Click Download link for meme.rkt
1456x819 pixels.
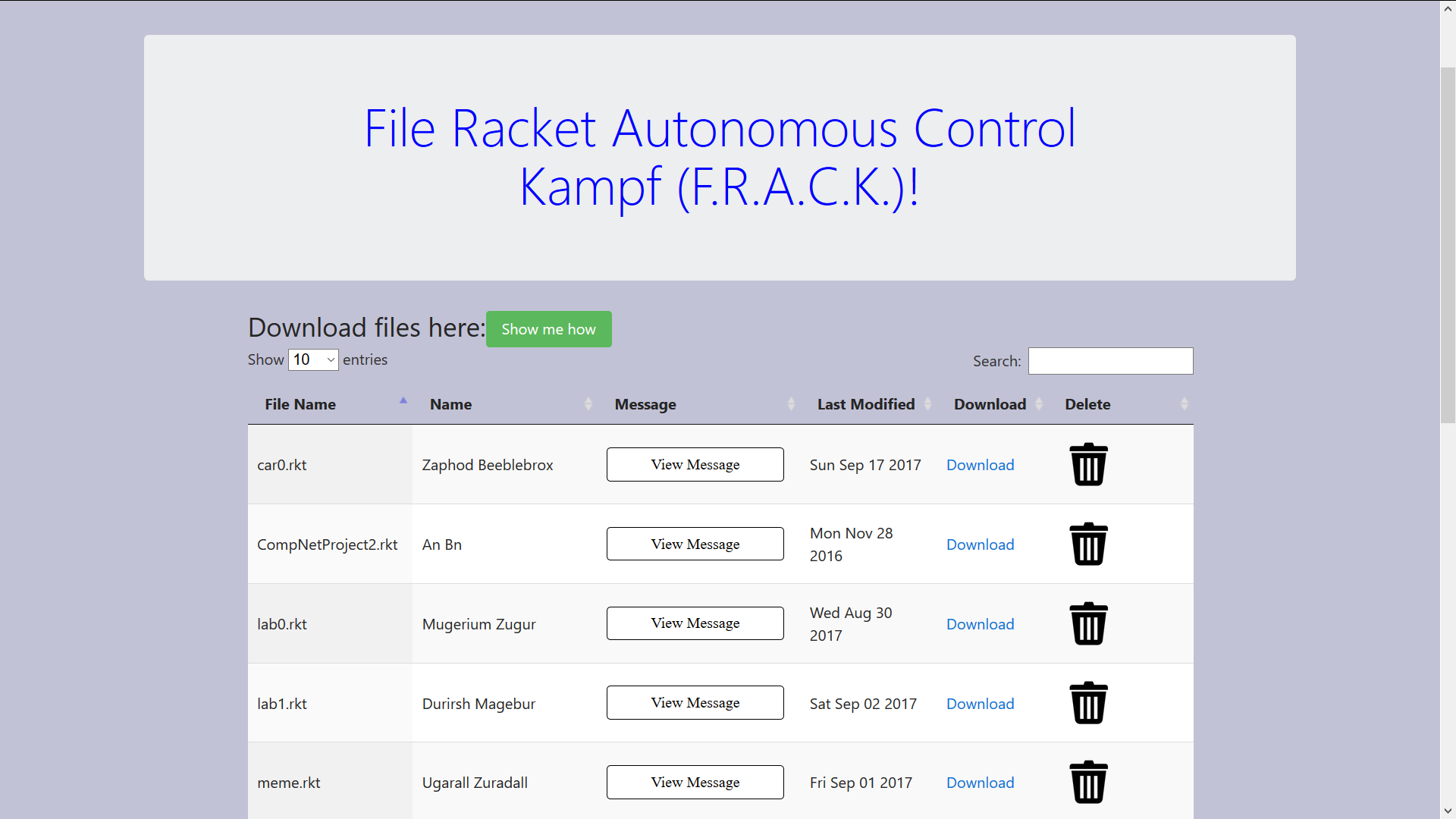coord(980,783)
